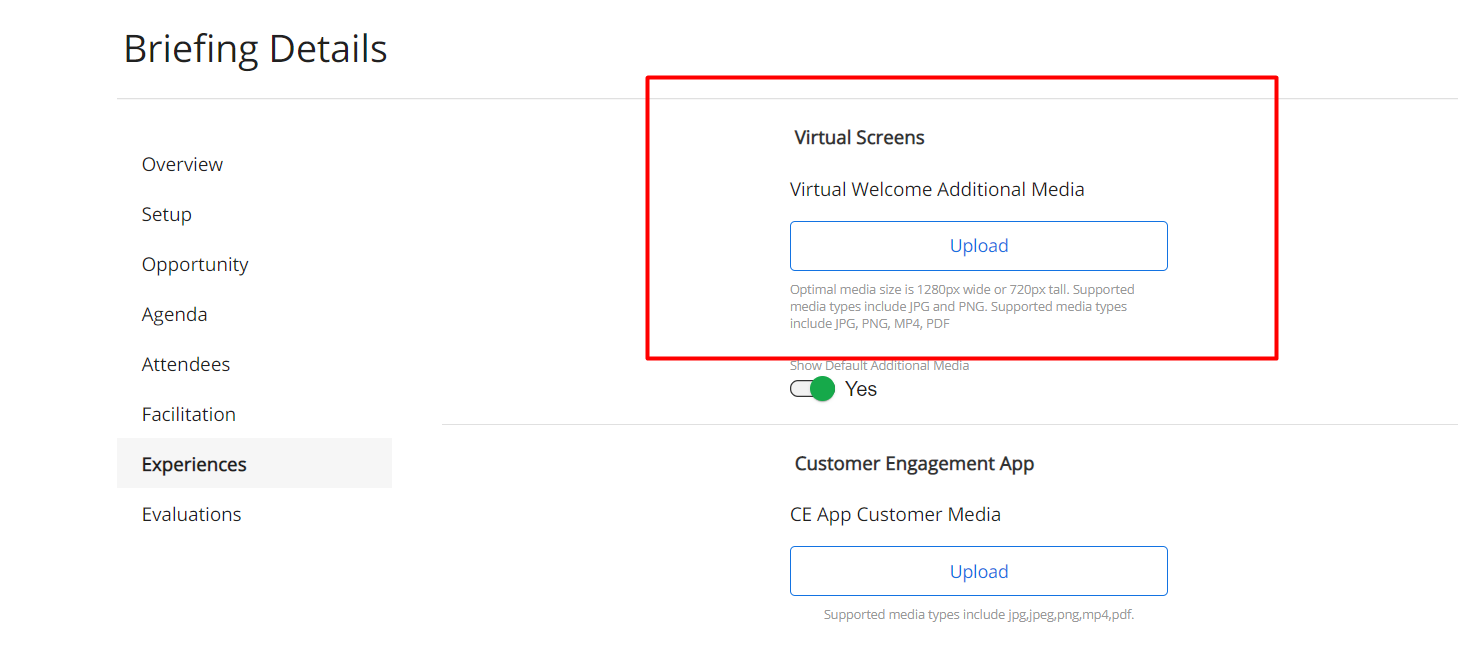Turn off Show Default Additional Media toggle
This screenshot has width=1458, height=658.
tap(812, 389)
